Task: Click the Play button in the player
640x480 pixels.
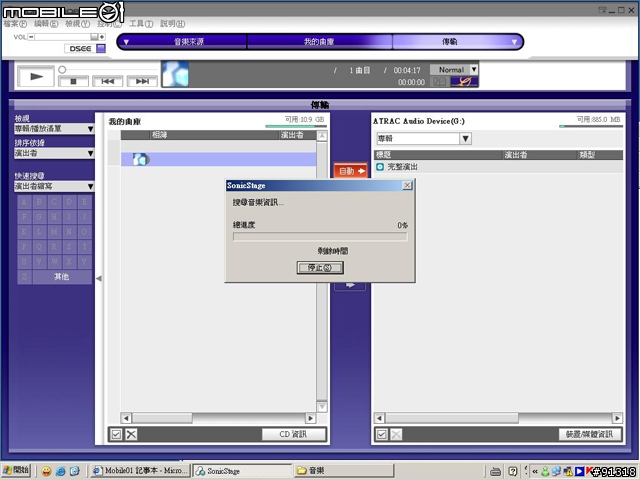Action: coord(36,76)
